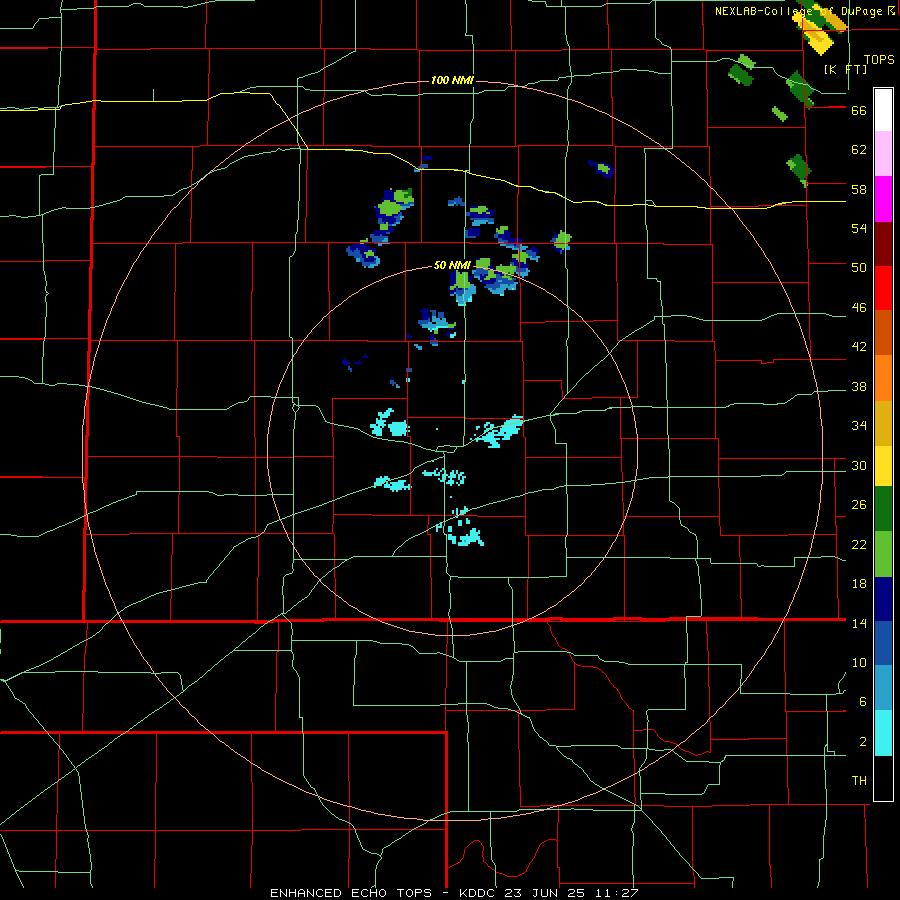This screenshot has width=900, height=900.
Task: Click the white swatch in the tops legend
Action: 883,110
